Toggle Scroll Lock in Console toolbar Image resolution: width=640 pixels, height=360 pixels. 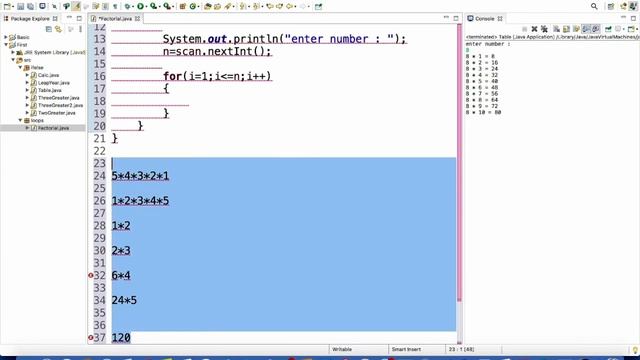(566, 29)
